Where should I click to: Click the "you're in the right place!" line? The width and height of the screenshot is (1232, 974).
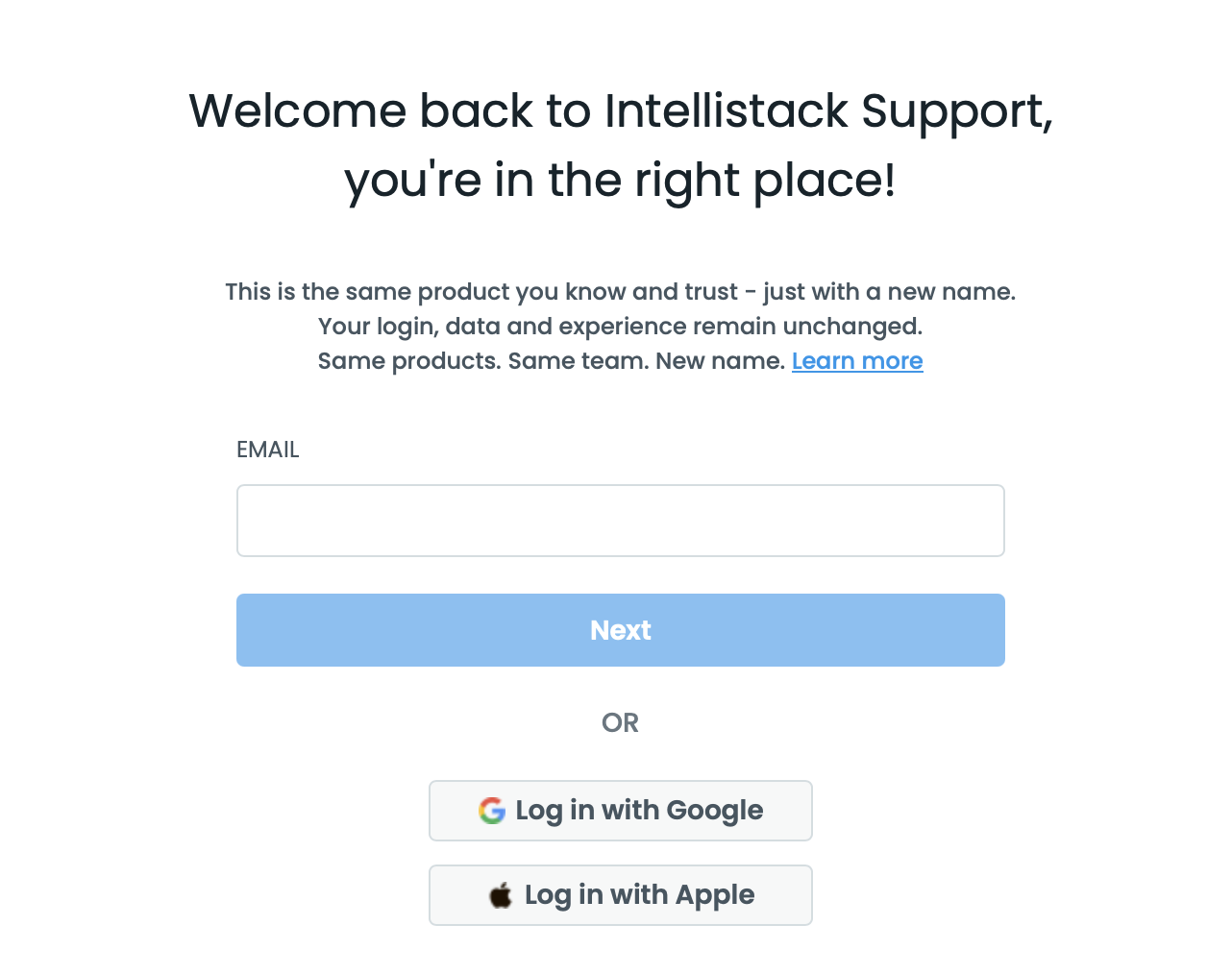(620, 181)
